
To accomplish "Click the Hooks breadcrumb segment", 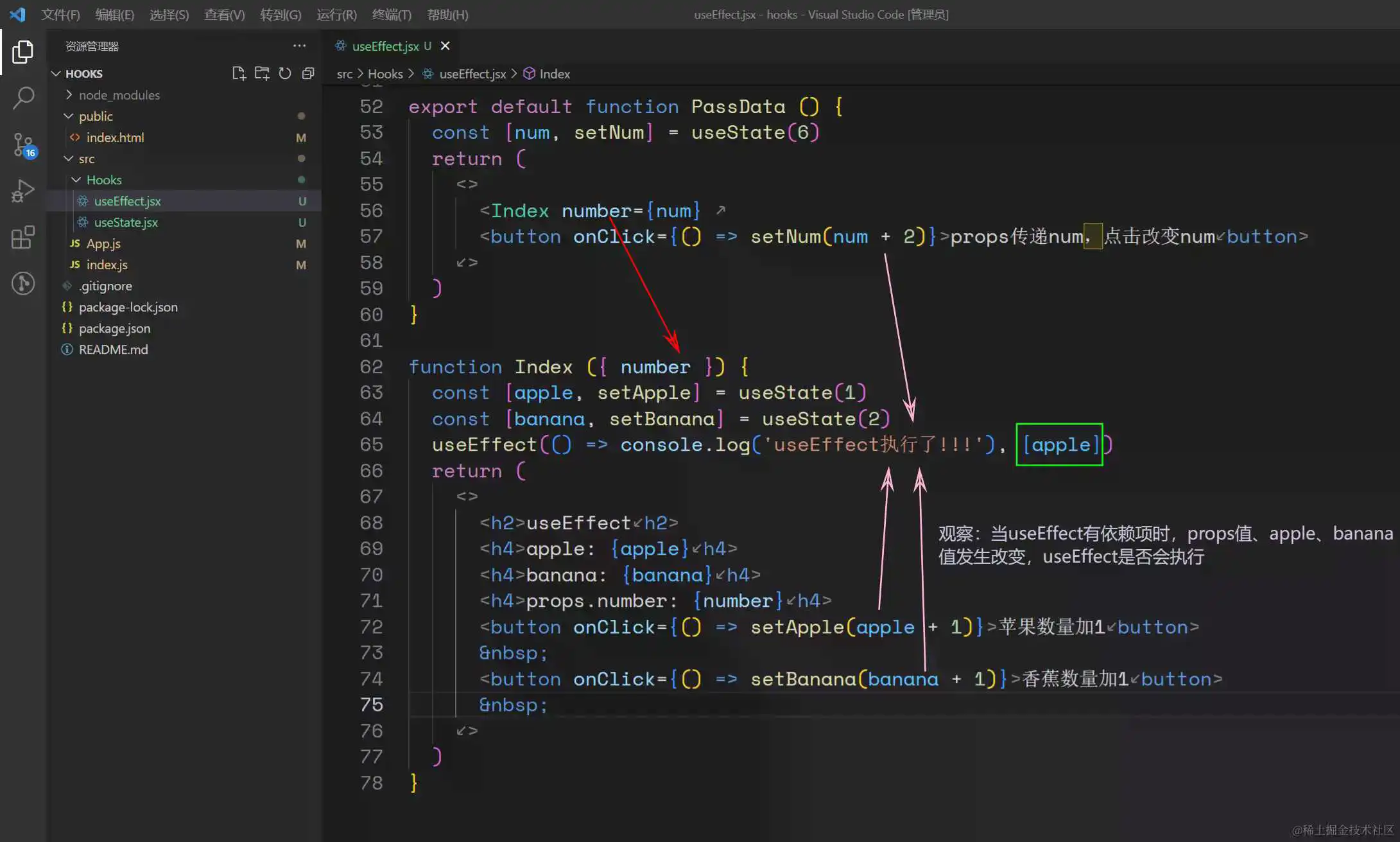I will click(385, 73).
